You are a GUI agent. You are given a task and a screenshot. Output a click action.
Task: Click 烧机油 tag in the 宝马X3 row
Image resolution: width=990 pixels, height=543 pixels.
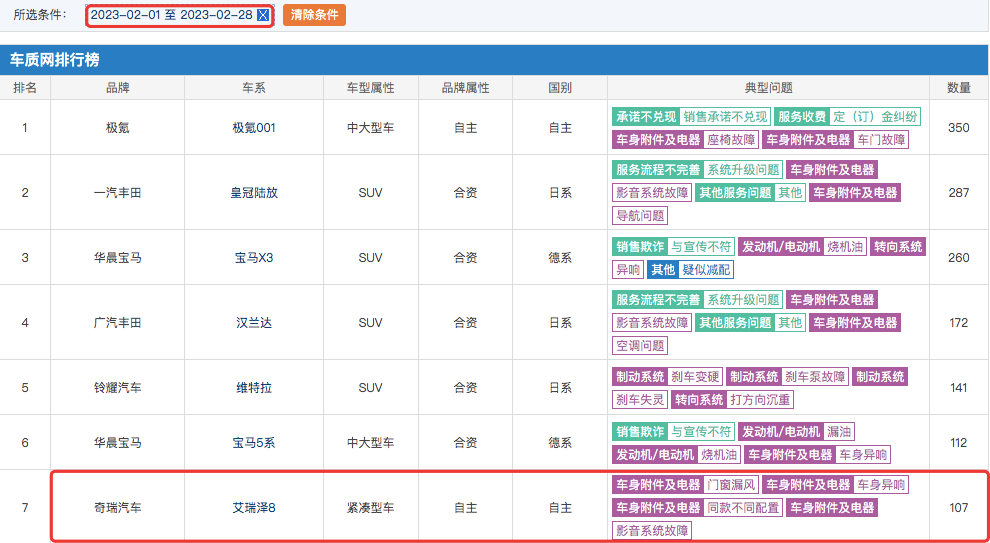tap(845, 247)
